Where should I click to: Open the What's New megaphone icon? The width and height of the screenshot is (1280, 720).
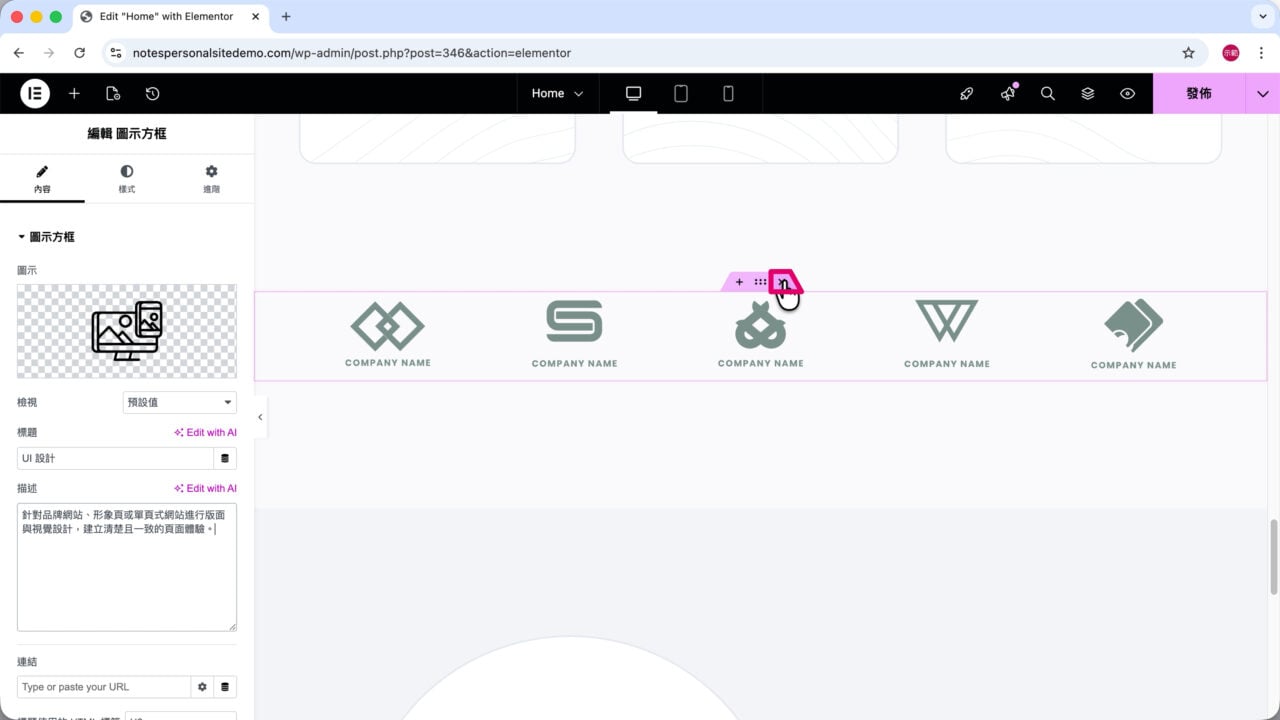[1008, 93]
